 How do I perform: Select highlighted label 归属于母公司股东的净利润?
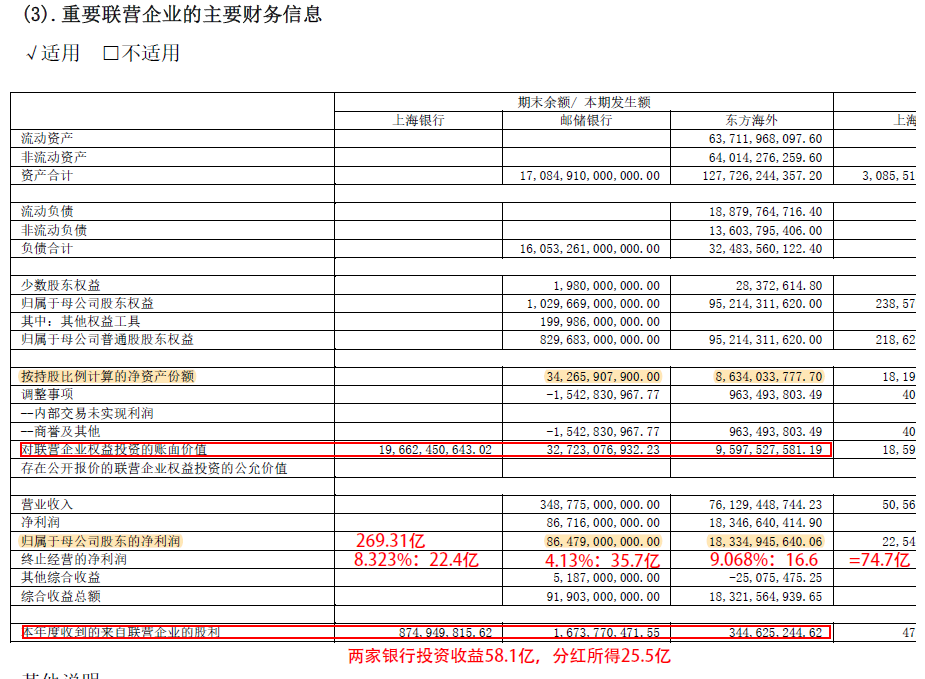101,541
